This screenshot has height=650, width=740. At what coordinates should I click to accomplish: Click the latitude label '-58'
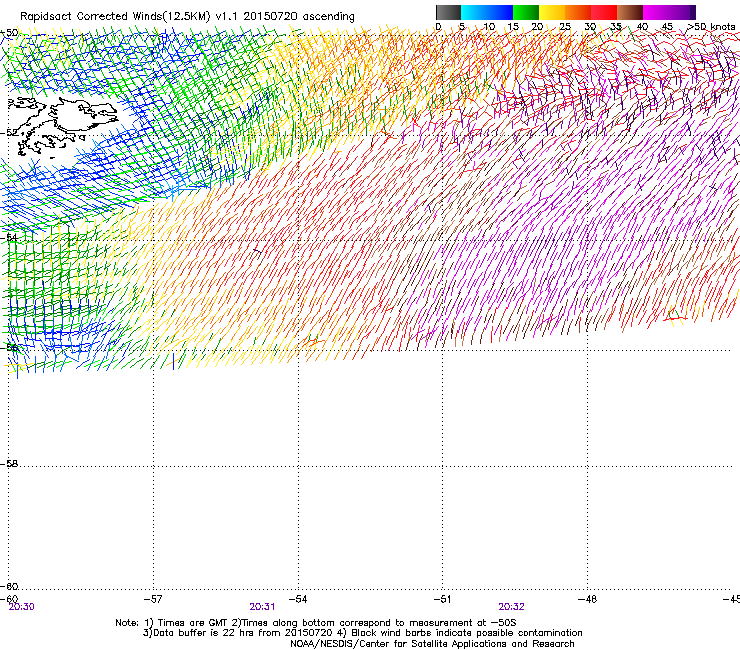[9, 464]
